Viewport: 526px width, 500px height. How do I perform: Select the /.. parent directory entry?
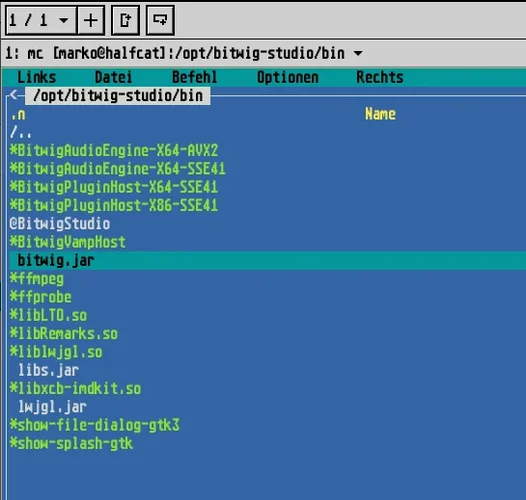[21, 133]
